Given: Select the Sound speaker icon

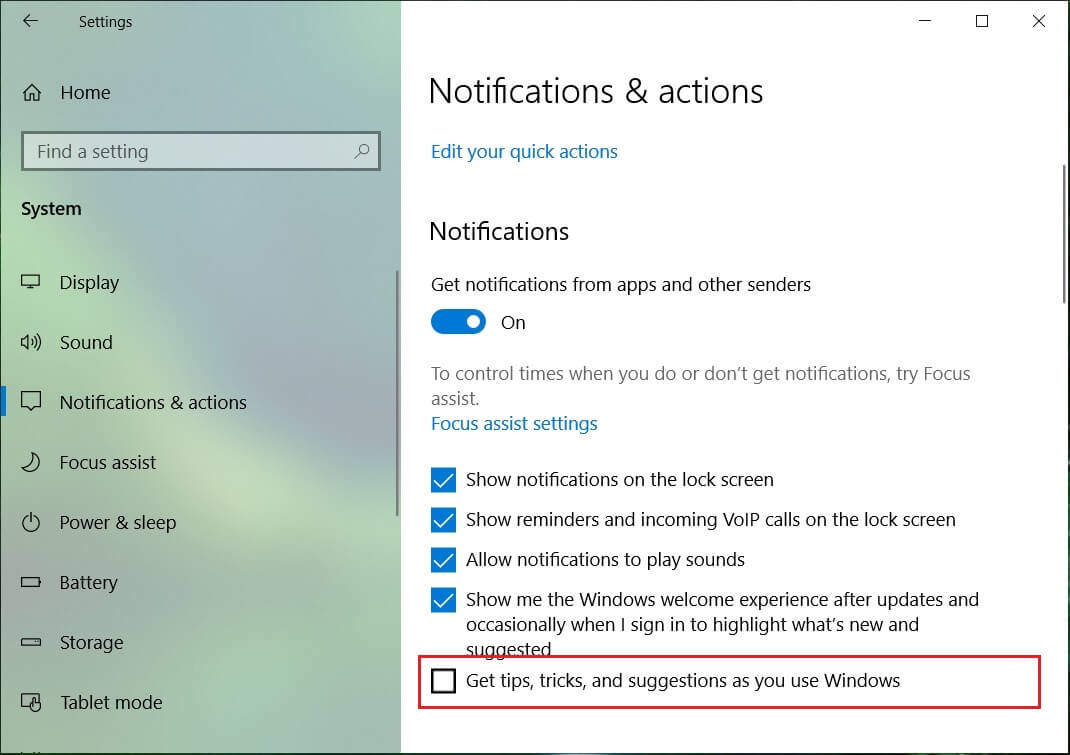Looking at the screenshot, I should 31,342.
